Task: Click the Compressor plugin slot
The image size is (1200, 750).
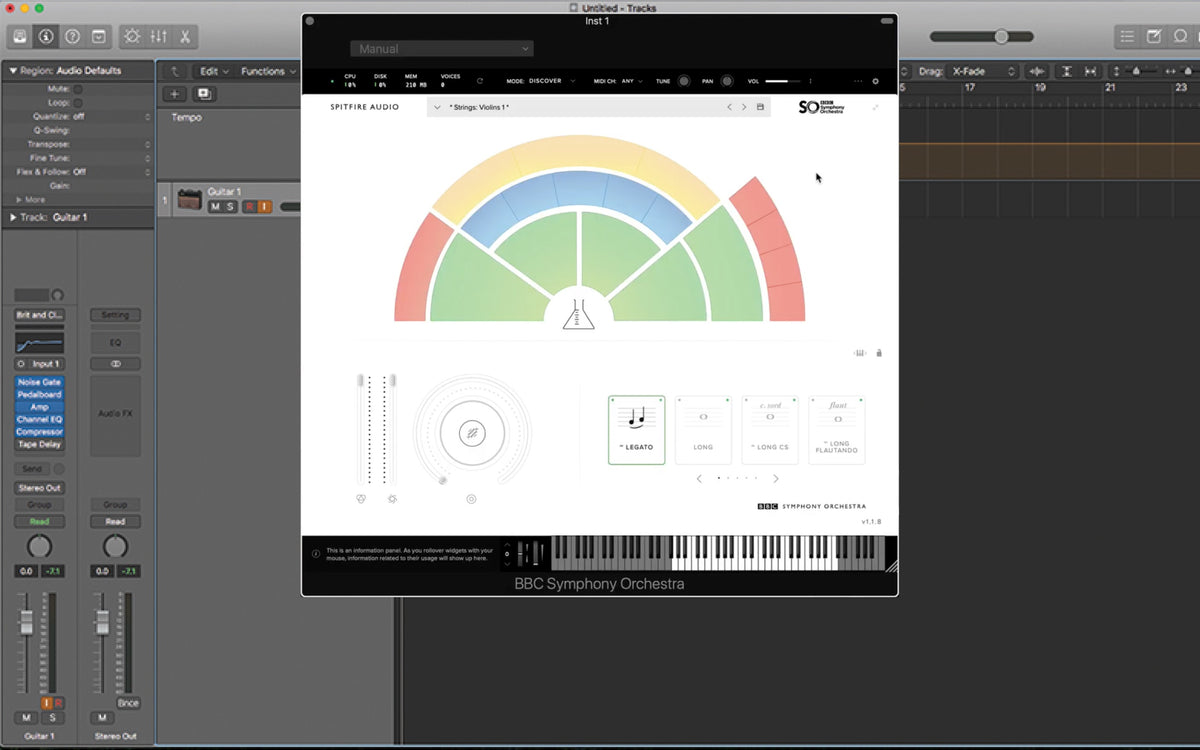Action: (39, 432)
